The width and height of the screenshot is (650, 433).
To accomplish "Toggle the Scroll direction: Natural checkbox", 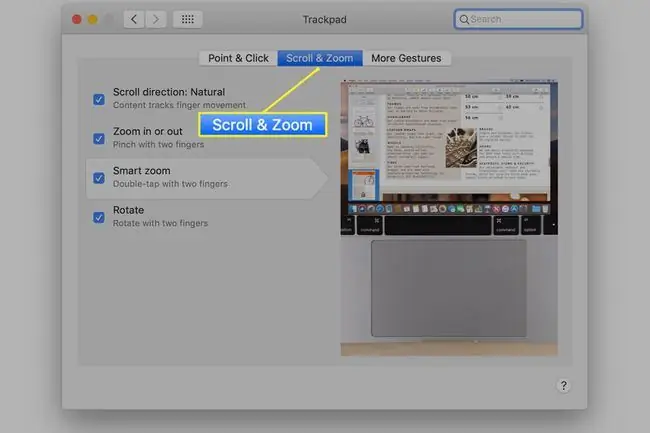I will tap(99, 99).
